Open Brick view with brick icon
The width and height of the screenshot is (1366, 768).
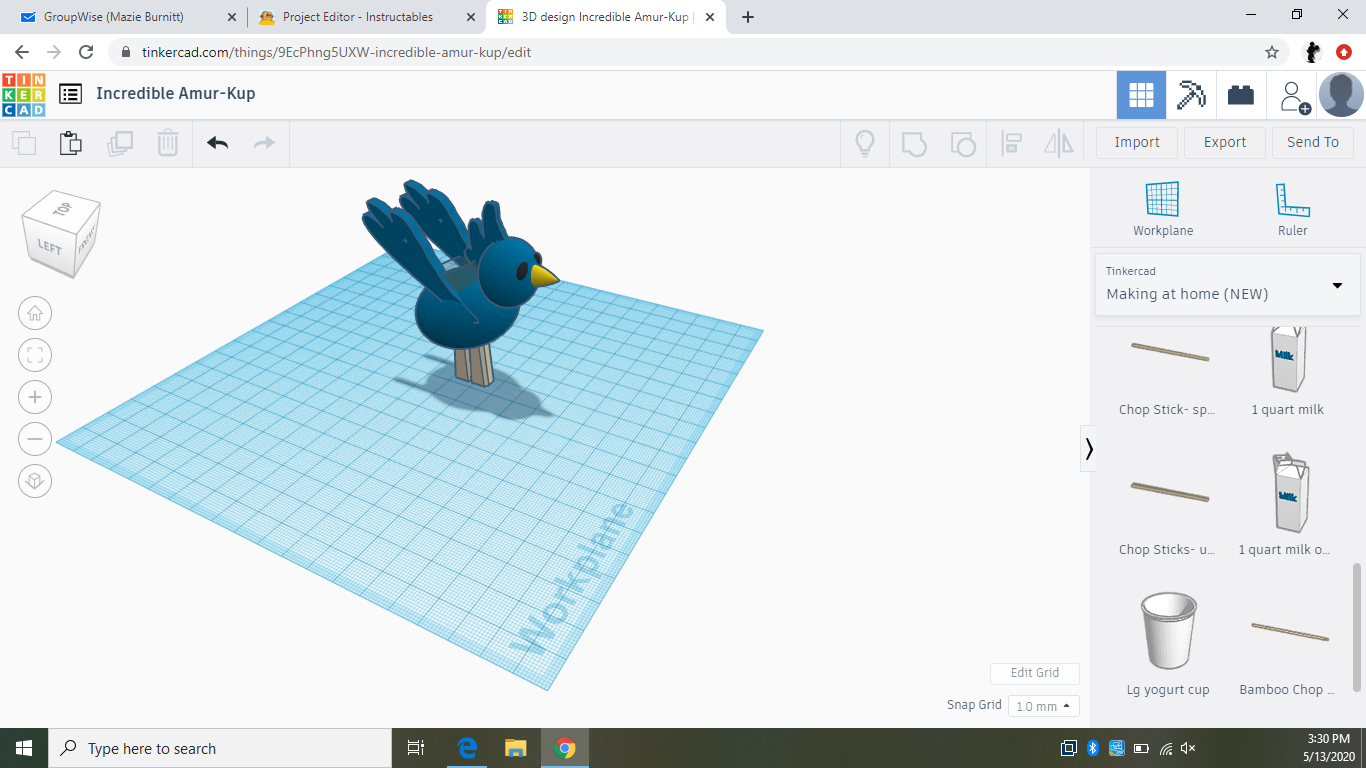click(1241, 94)
